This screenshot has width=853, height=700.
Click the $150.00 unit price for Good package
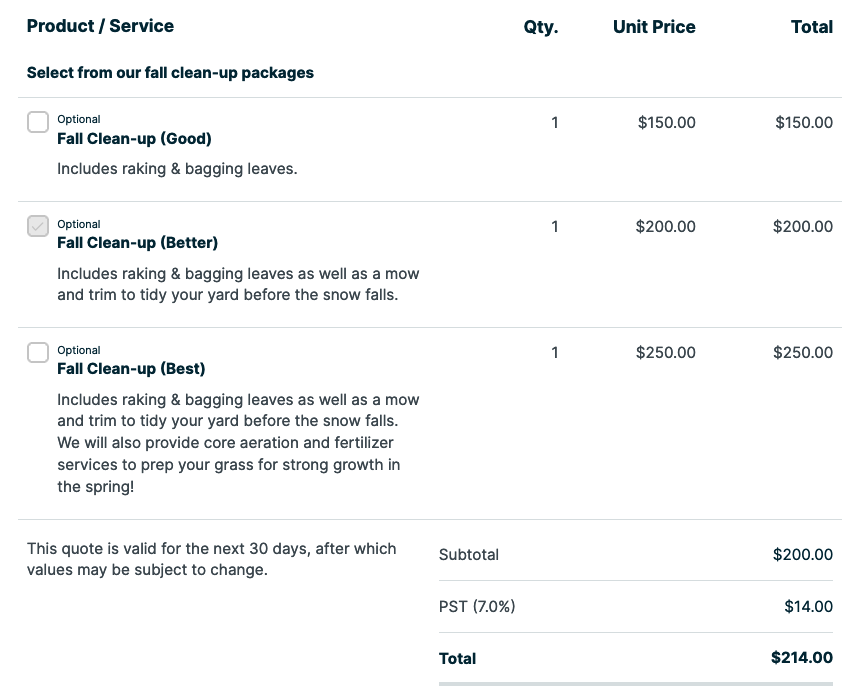pos(666,123)
